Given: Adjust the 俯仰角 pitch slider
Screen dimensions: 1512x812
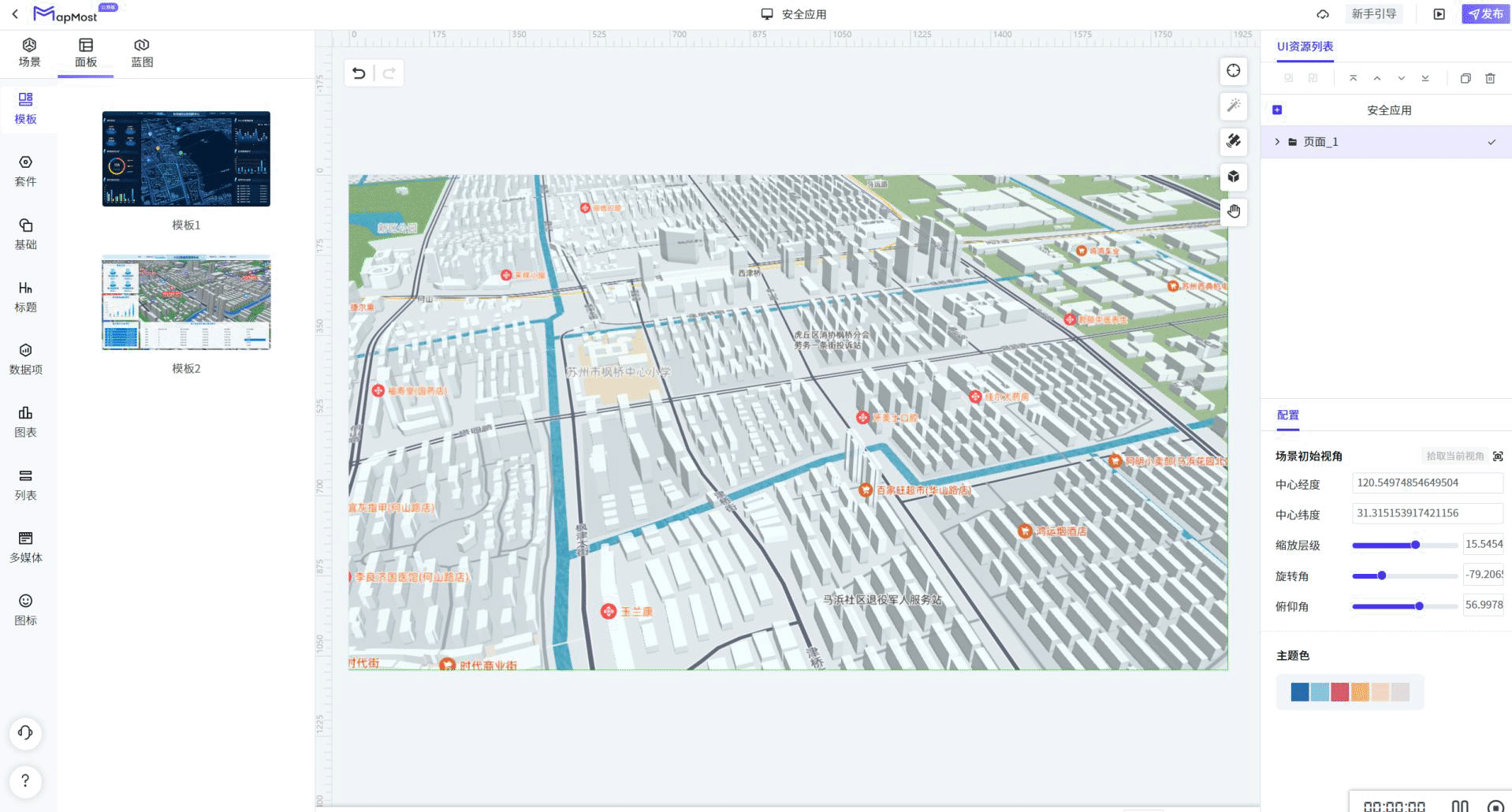Looking at the screenshot, I should click(1405, 606).
